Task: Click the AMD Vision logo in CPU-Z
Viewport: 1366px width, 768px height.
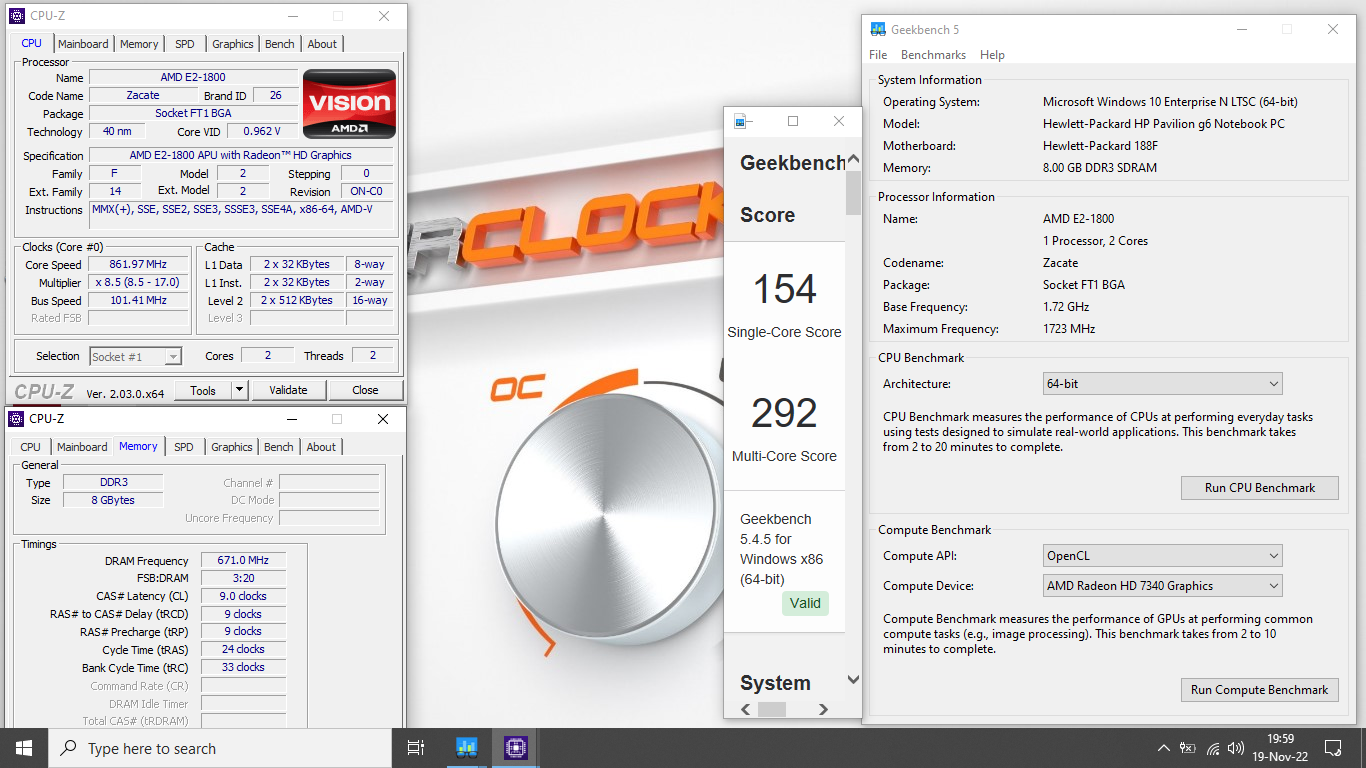Action: [350, 103]
